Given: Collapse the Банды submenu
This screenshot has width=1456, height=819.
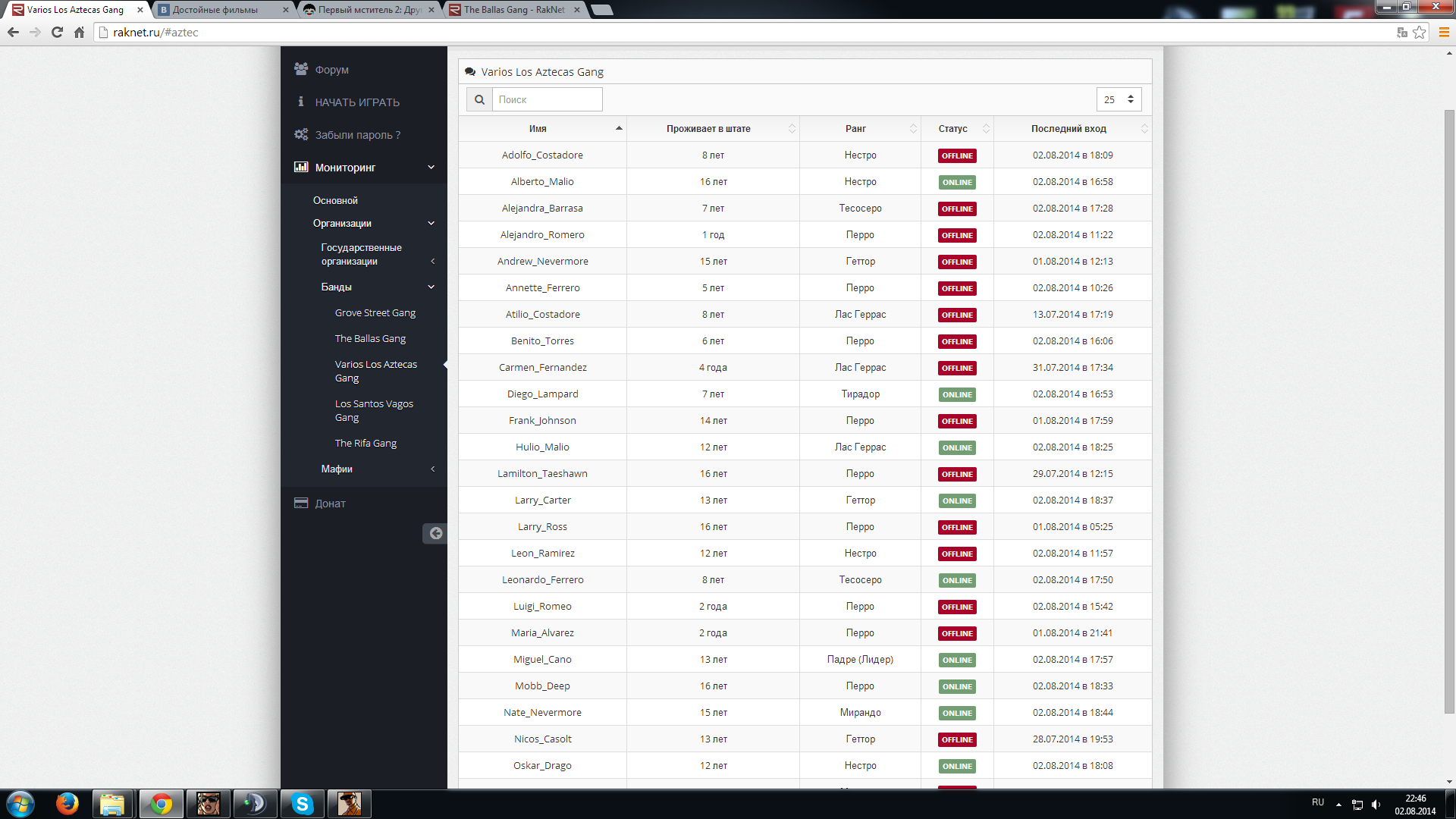Looking at the screenshot, I should click(337, 287).
